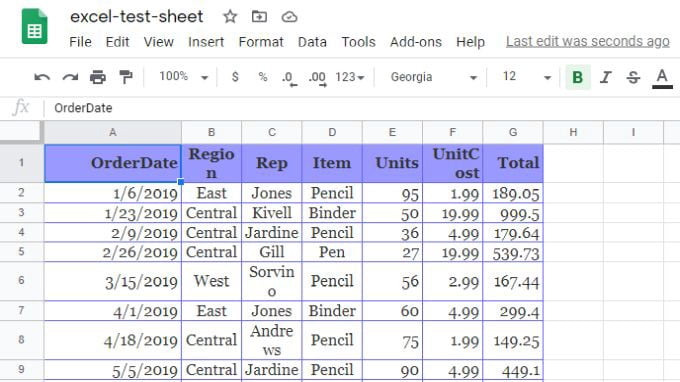The image size is (680, 382).
Task: Format as currency with dollar sign
Action: click(x=235, y=77)
